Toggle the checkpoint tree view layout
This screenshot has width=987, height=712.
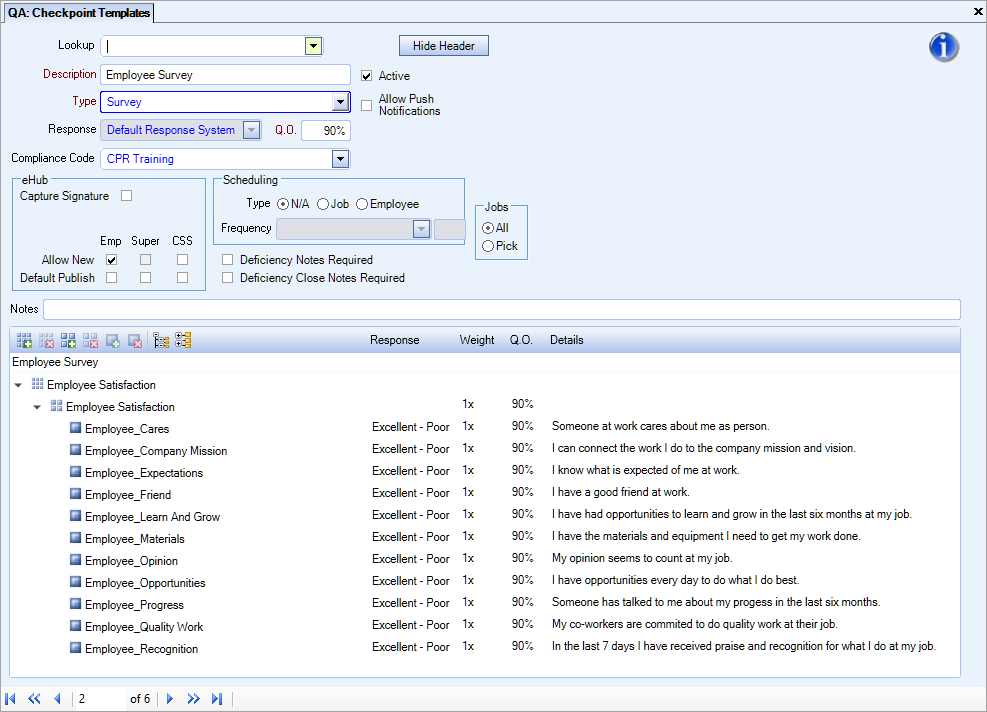click(161, 340)
